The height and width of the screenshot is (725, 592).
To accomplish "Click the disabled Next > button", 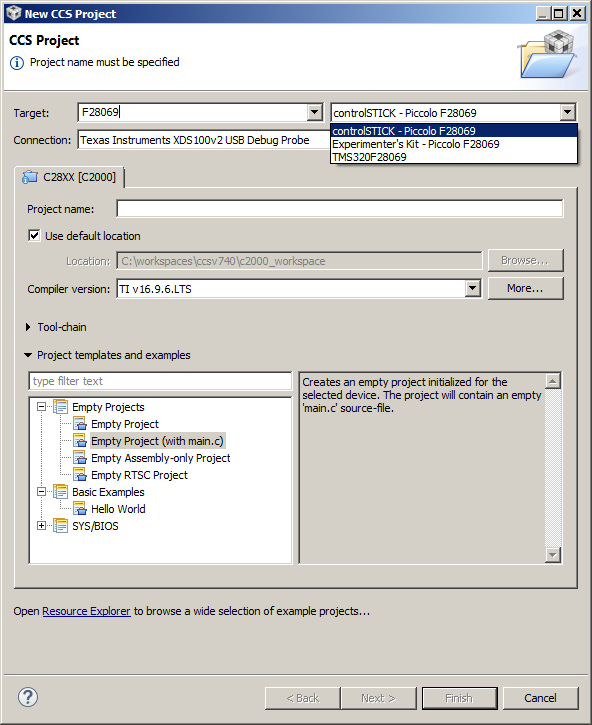I will (x=378, y=698).
